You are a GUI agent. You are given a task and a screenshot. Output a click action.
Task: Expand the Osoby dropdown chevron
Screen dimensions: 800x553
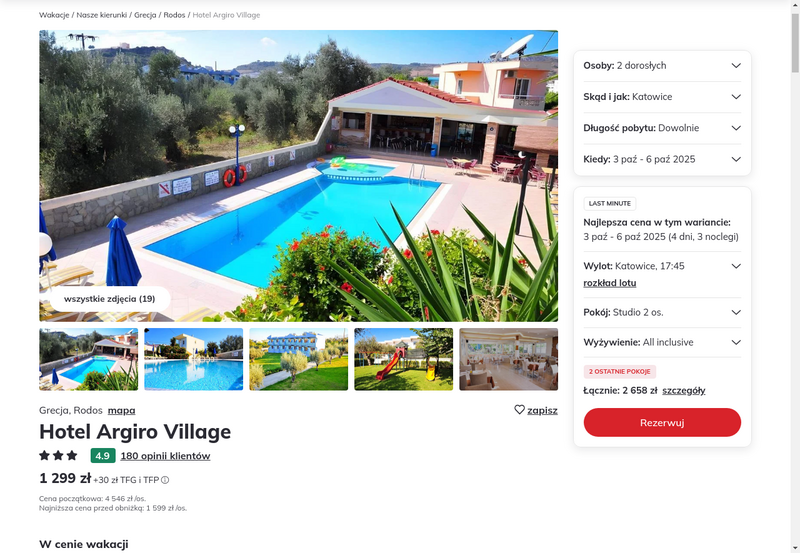(x=736, y=65)
